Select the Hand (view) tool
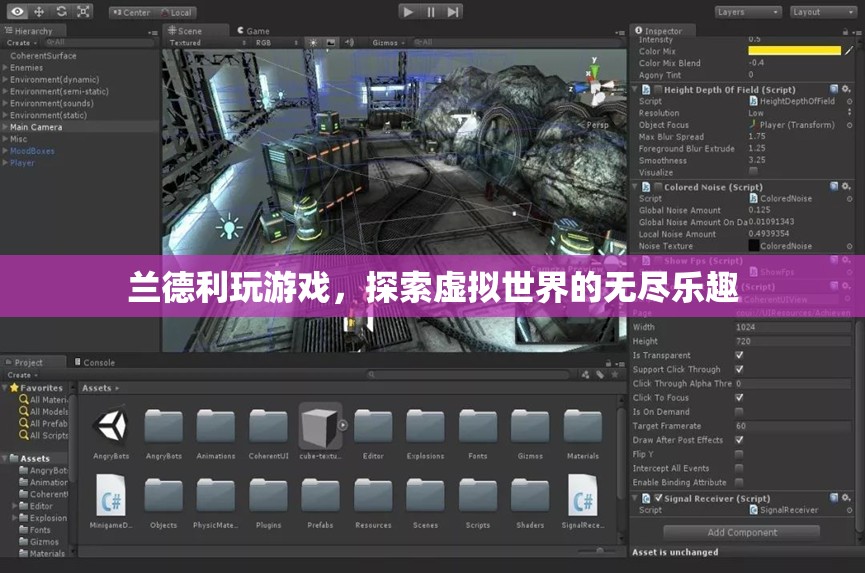Screen dimensions: 865x573 (x=17, y=12)
